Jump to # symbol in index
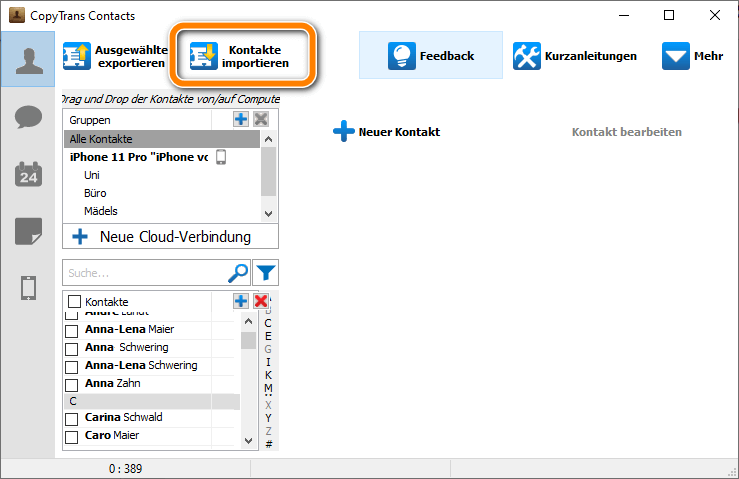Screen dimensions: 739x479 click(x=269, y=444)
